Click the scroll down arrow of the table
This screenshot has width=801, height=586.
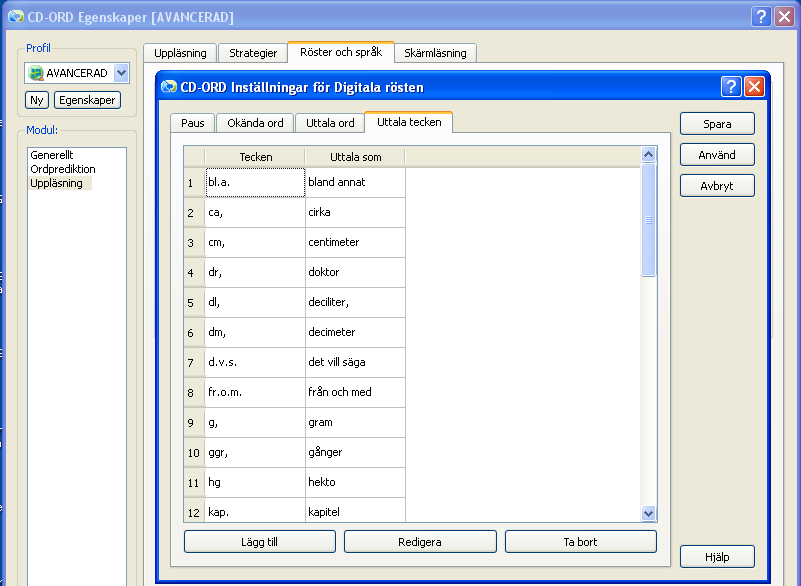[648, 513]
